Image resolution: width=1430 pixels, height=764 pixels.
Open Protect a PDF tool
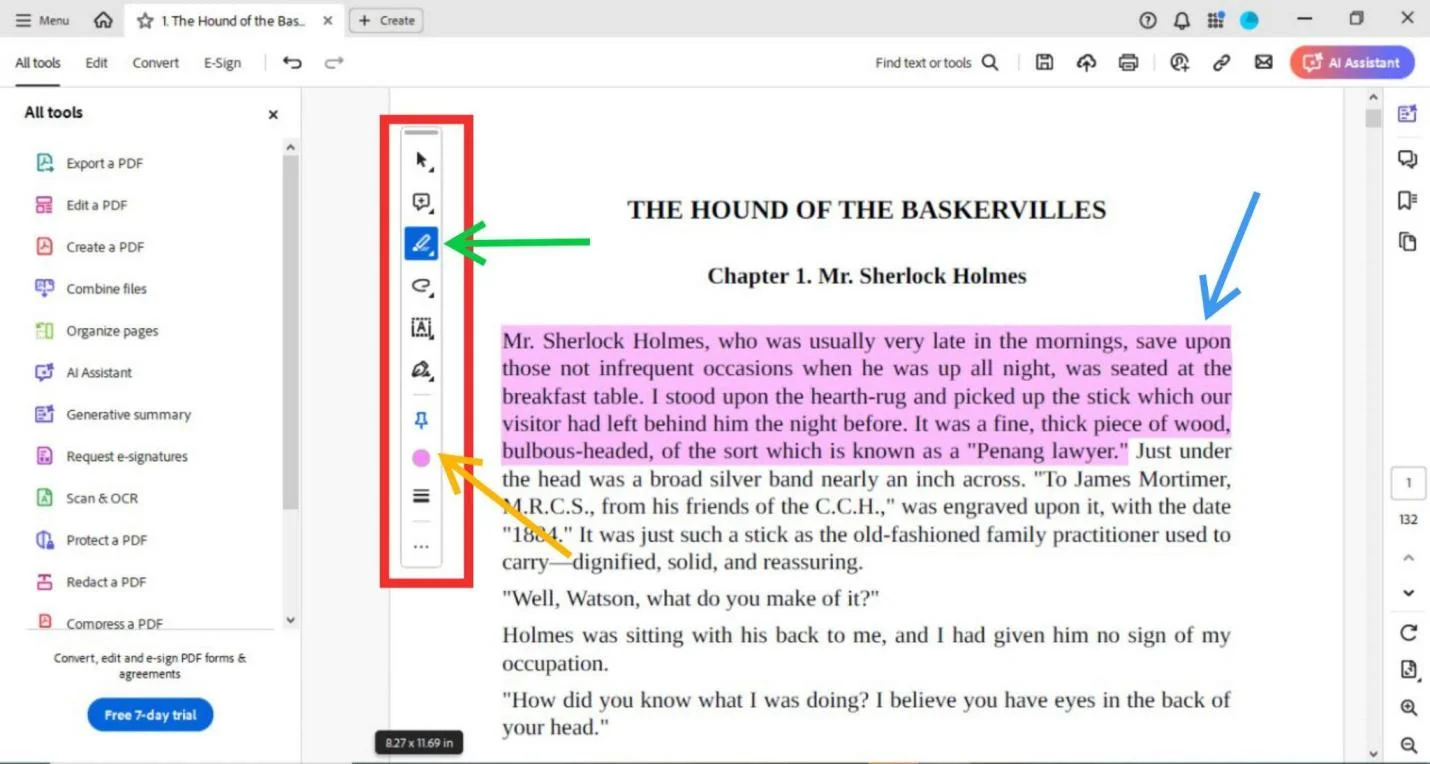tap(91, 540)
